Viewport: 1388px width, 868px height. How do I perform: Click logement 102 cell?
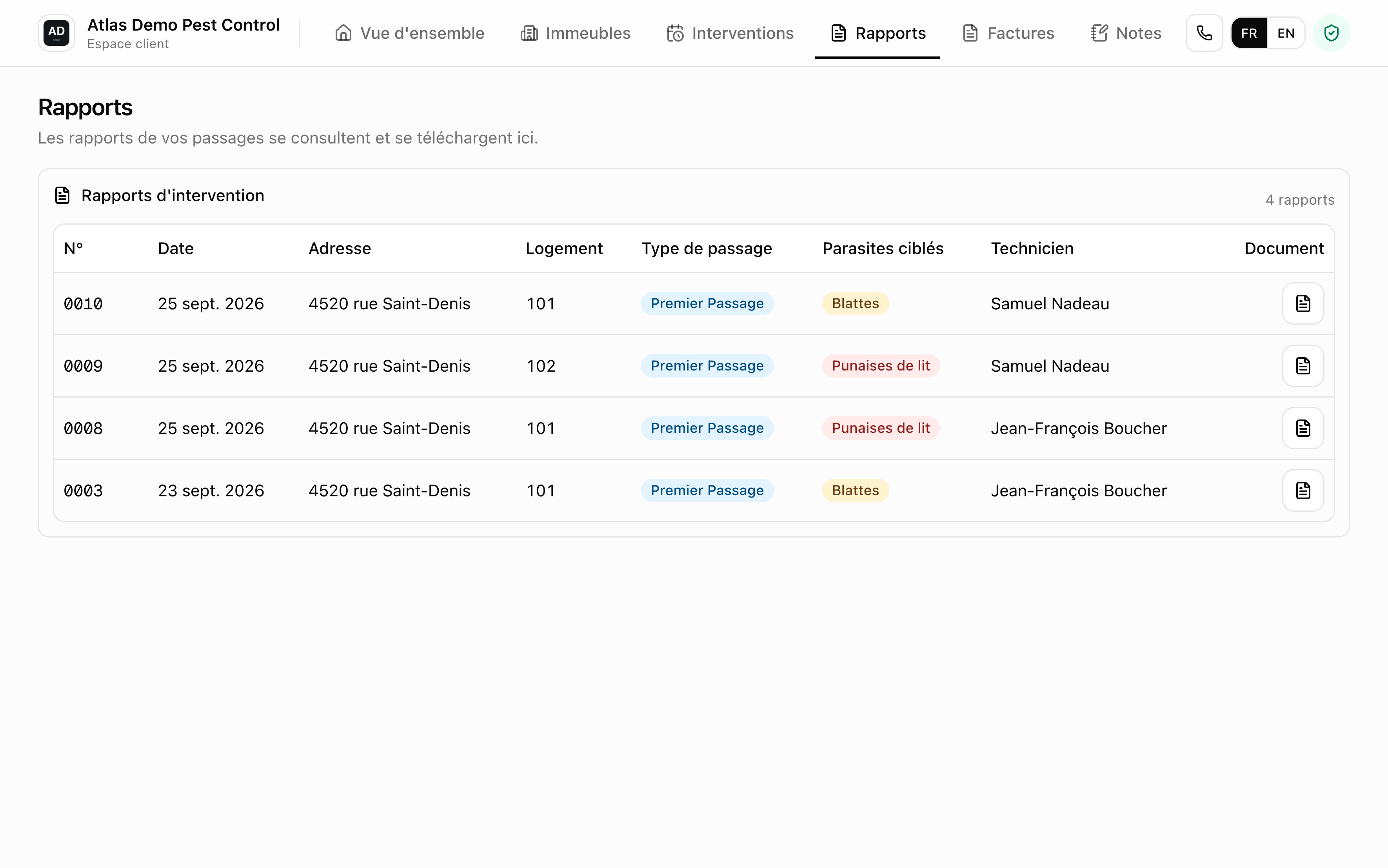[541, 366]
